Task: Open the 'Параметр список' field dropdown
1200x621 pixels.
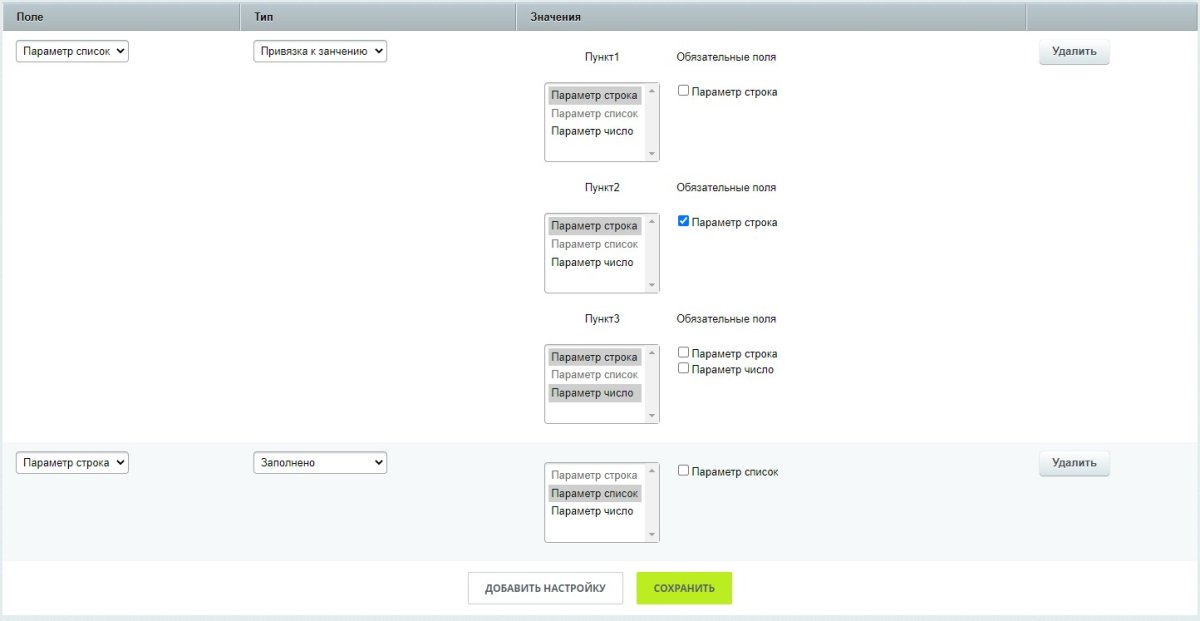Action: [72, 51]
